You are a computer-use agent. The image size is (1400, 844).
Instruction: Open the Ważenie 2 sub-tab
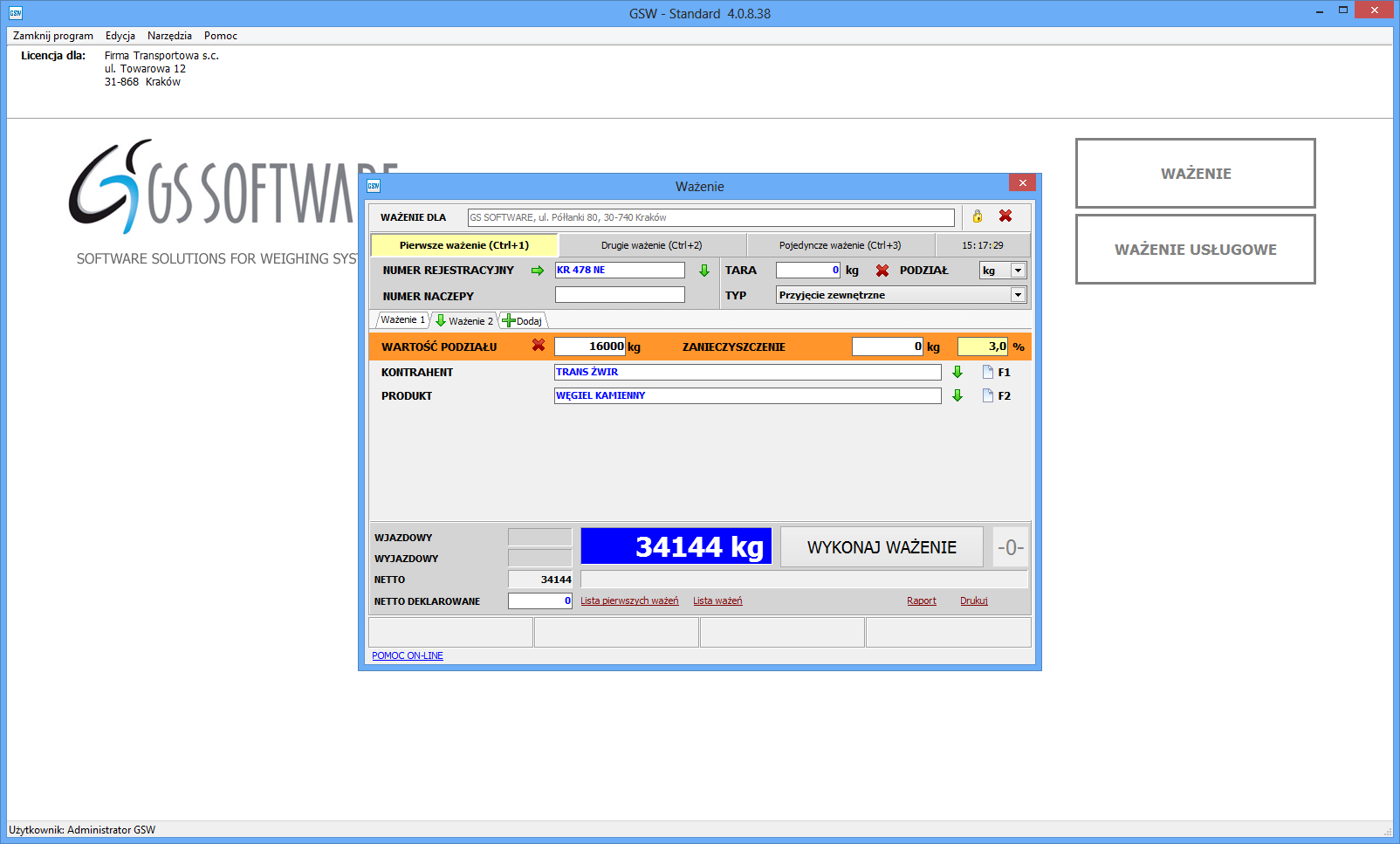pos(465,321)
